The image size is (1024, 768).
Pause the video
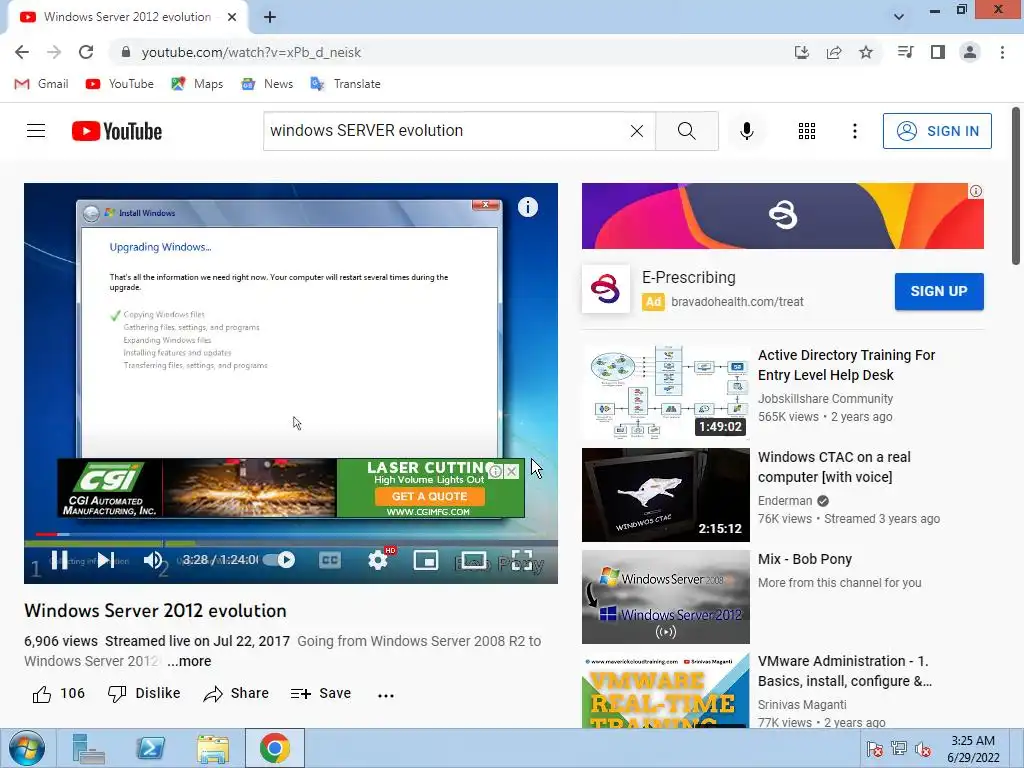(x=59, y=560)
